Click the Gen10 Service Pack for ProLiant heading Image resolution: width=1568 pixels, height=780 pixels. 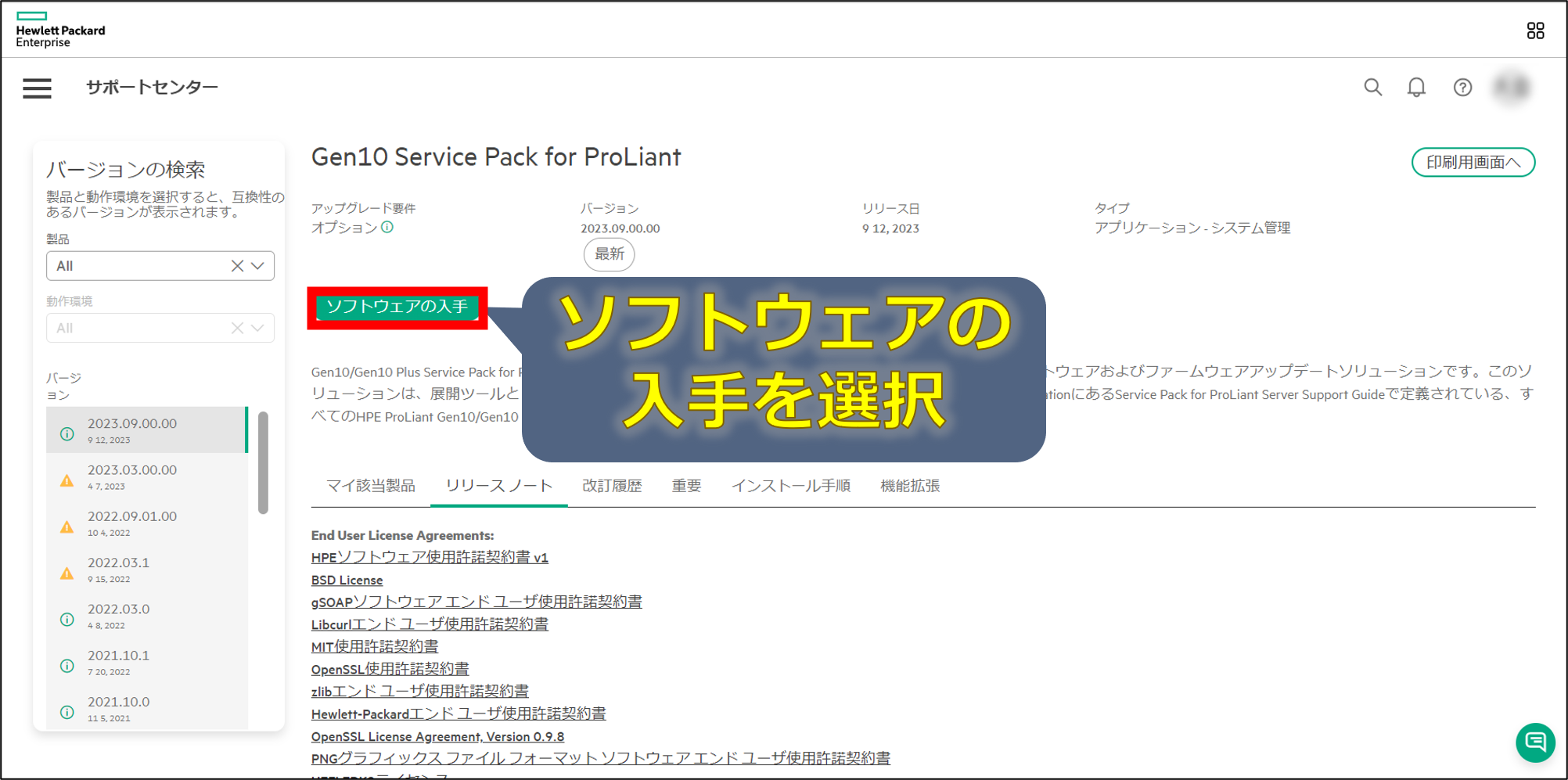tap(496, 157)
